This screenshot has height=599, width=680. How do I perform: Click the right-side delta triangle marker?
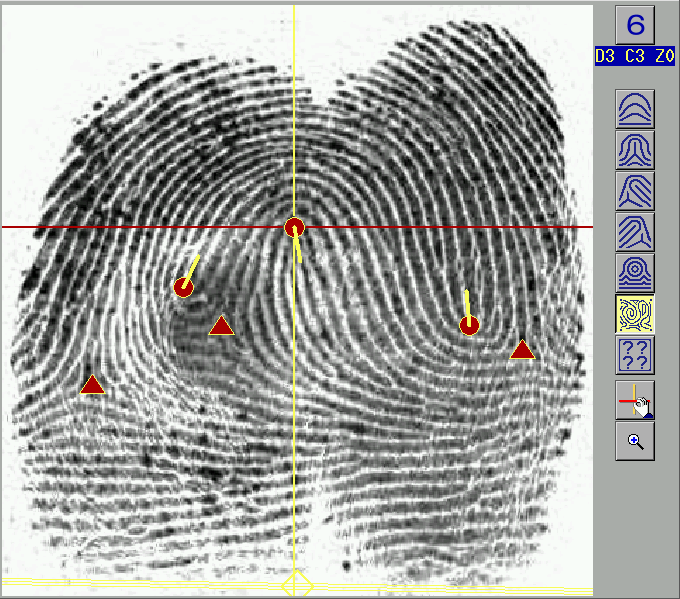tap(523, 350)
